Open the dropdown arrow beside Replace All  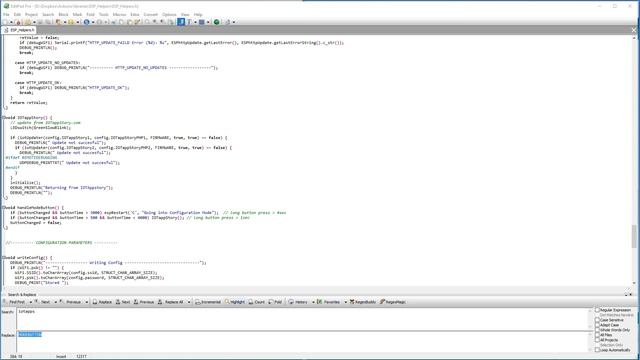189,302
